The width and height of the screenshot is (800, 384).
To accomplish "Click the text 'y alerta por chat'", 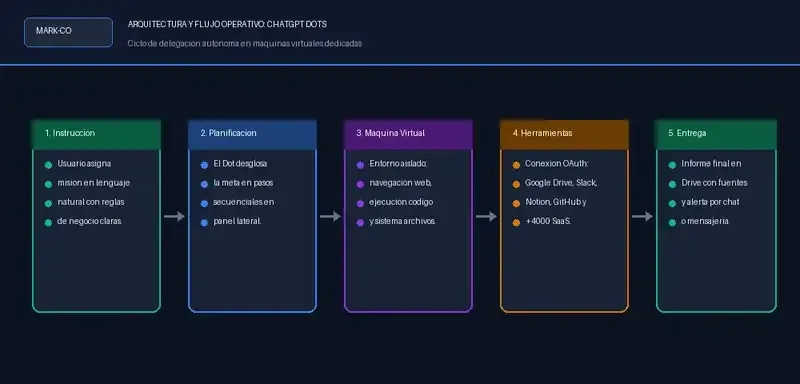I will click(710, 202).
